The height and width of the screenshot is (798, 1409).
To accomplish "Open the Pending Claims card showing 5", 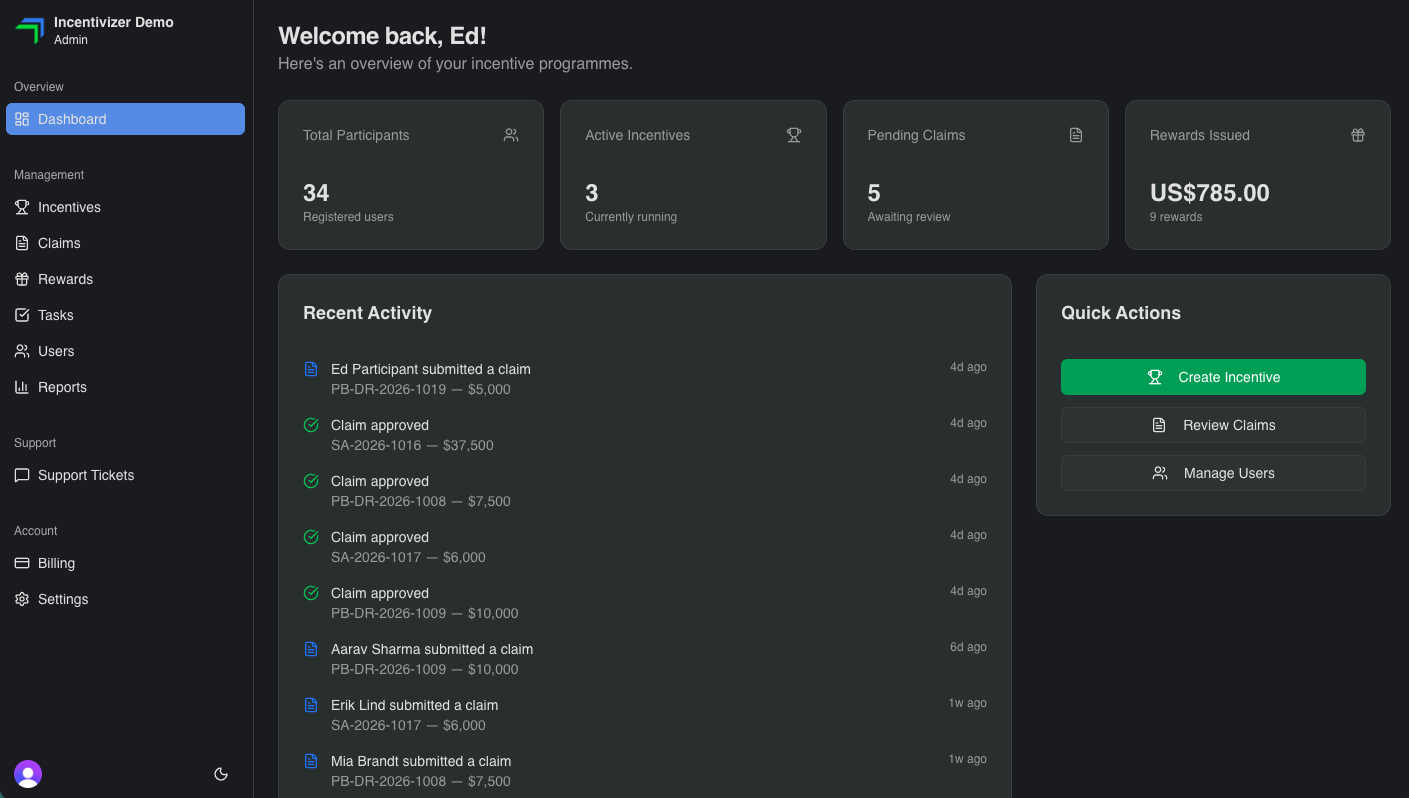I will point(975,175).
